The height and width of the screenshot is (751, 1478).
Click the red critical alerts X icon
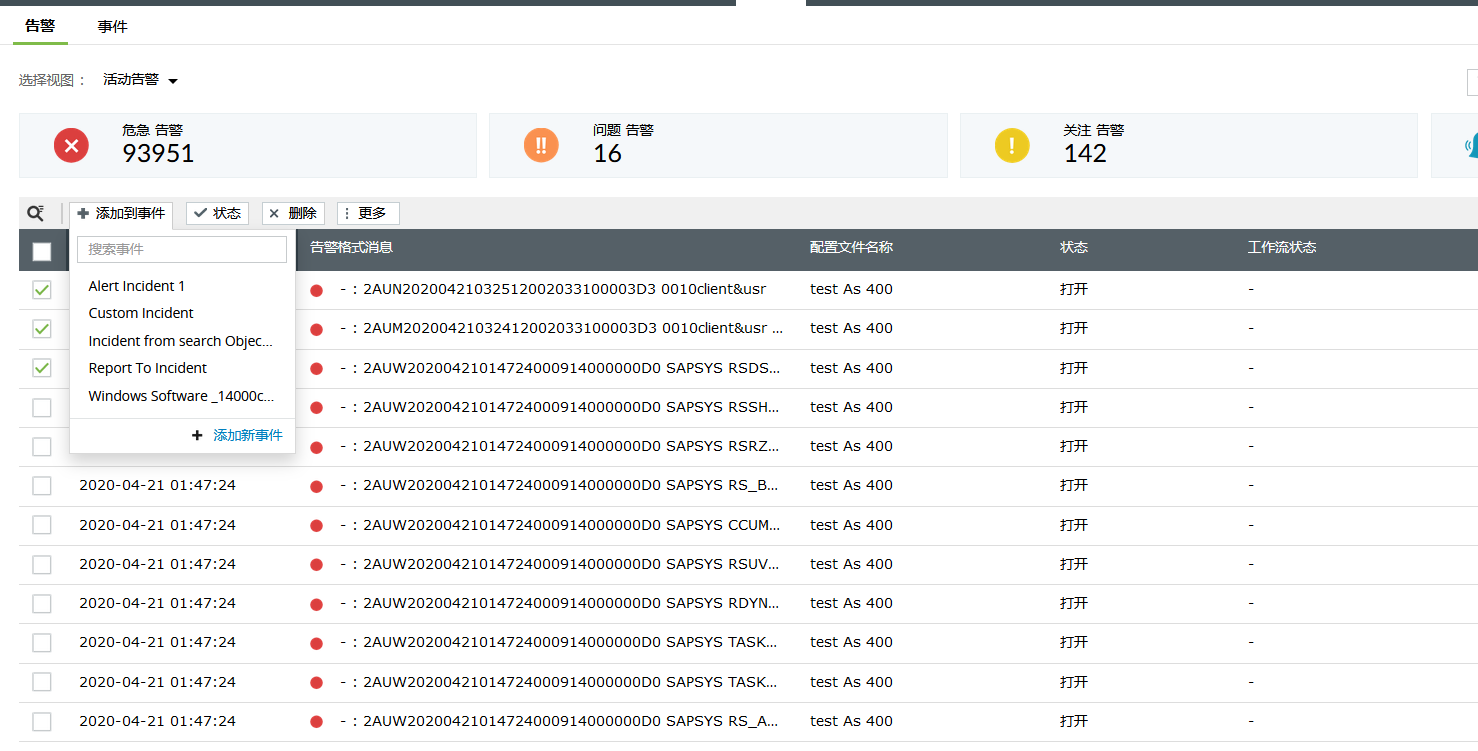71,146
